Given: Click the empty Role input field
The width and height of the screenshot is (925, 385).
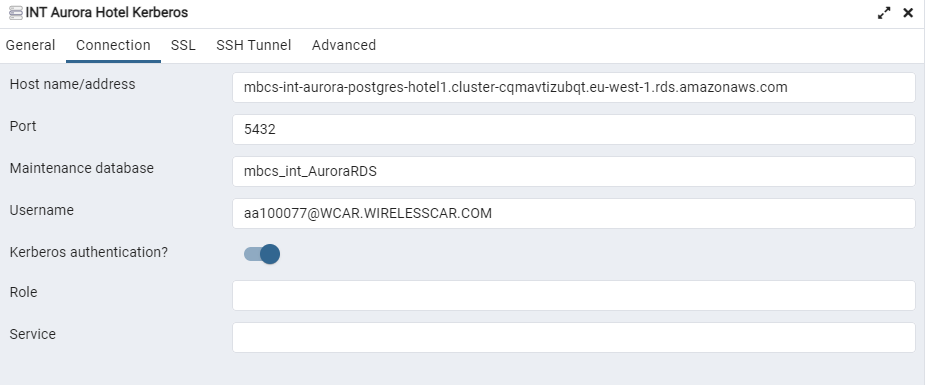Looking at the screenshot, I should [573, 295].
